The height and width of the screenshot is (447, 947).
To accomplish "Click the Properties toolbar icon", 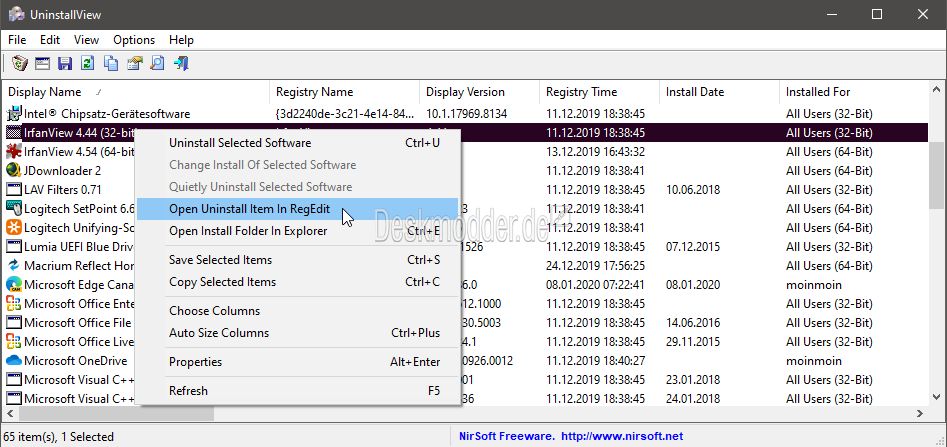I will click(134, 63).
